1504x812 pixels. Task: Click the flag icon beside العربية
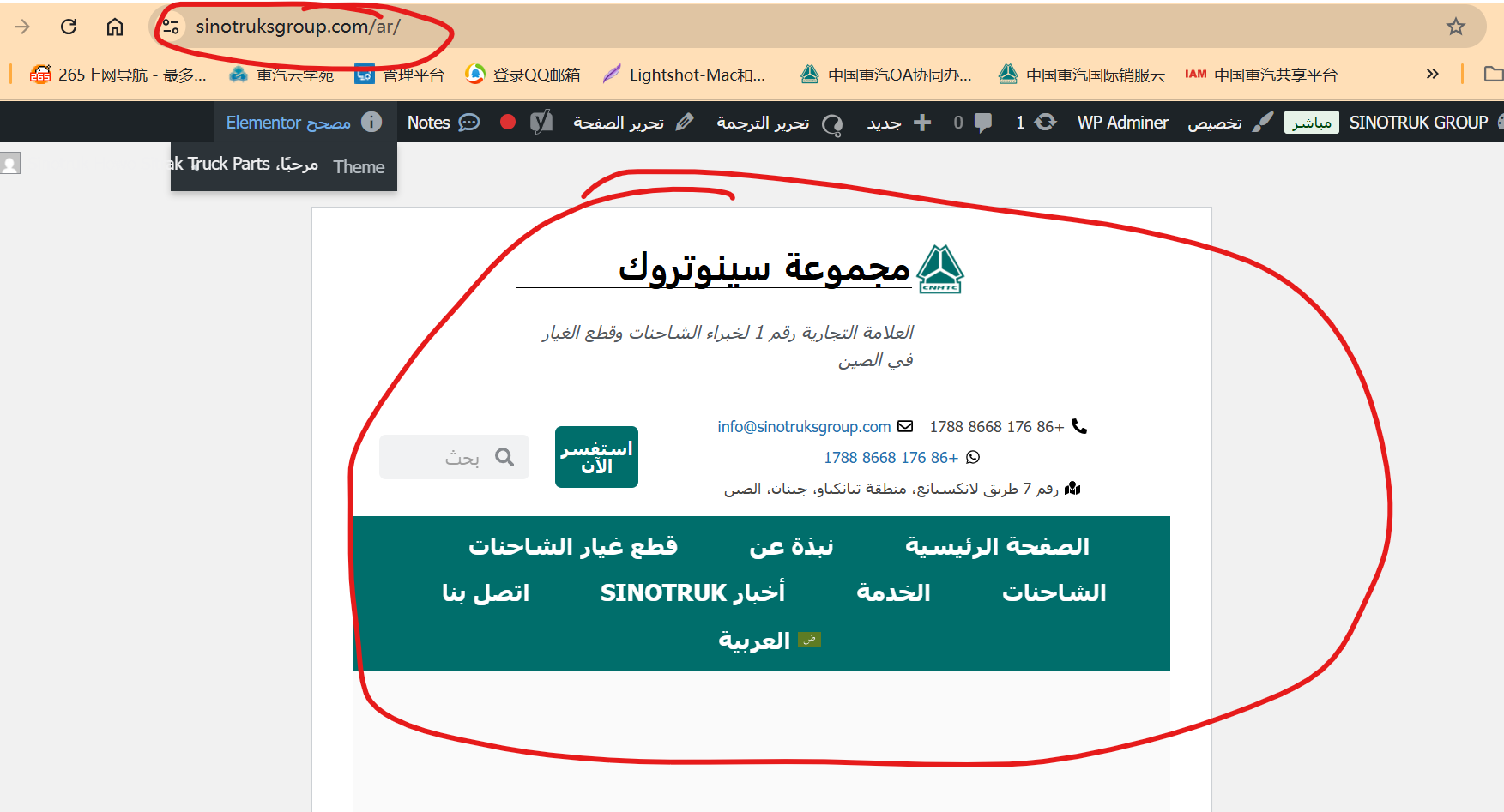pyautogui.click(x=810, y=640)
